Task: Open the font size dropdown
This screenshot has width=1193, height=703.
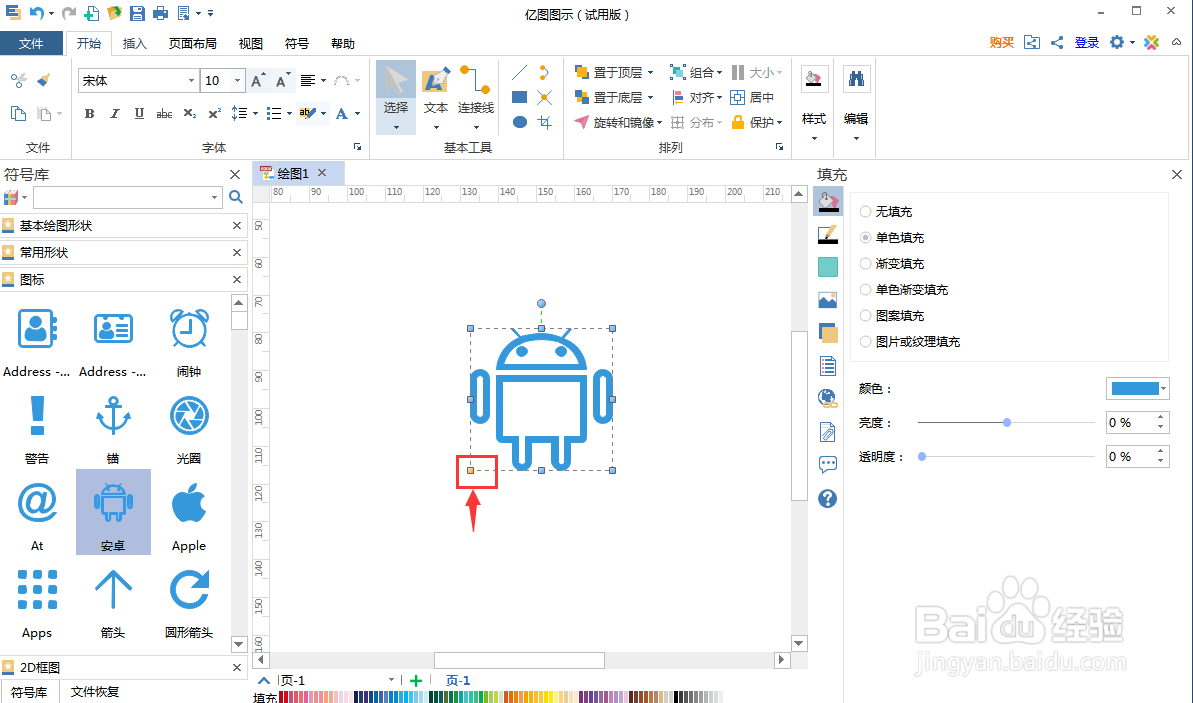Action: tap(237, 81)
